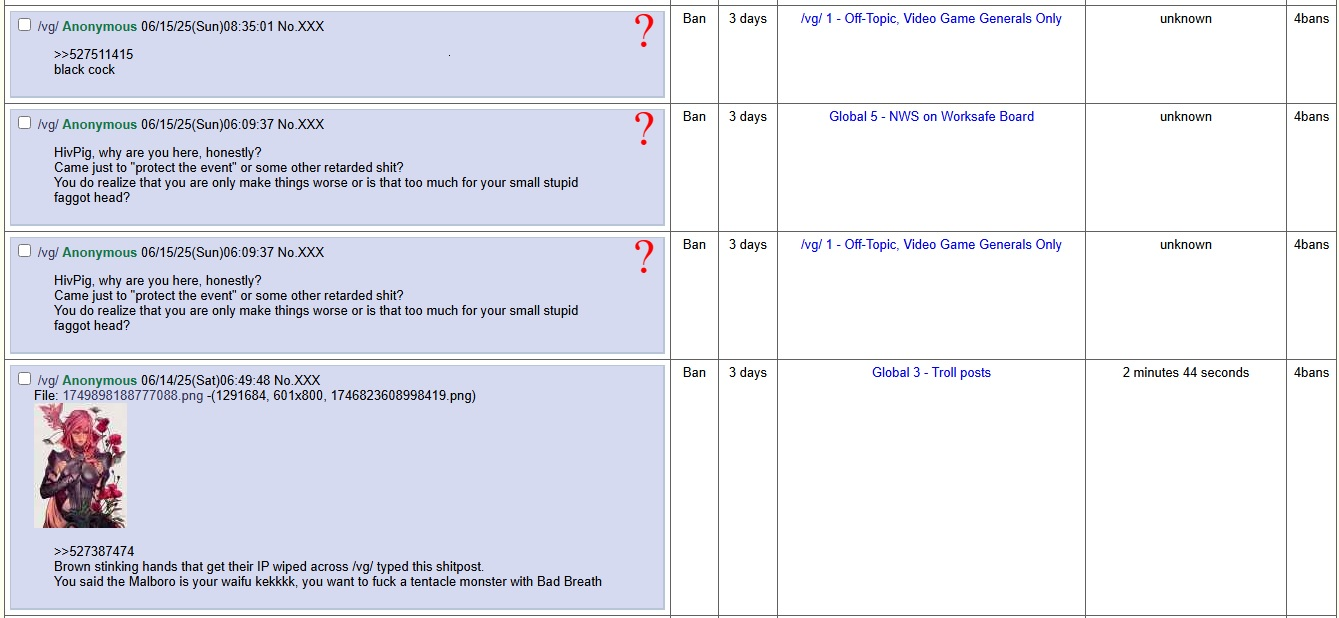The image size is (1339, 618).
Task: Click the timestamp 06/15/25(Sun)08:35:01
Action: [207, 27]
